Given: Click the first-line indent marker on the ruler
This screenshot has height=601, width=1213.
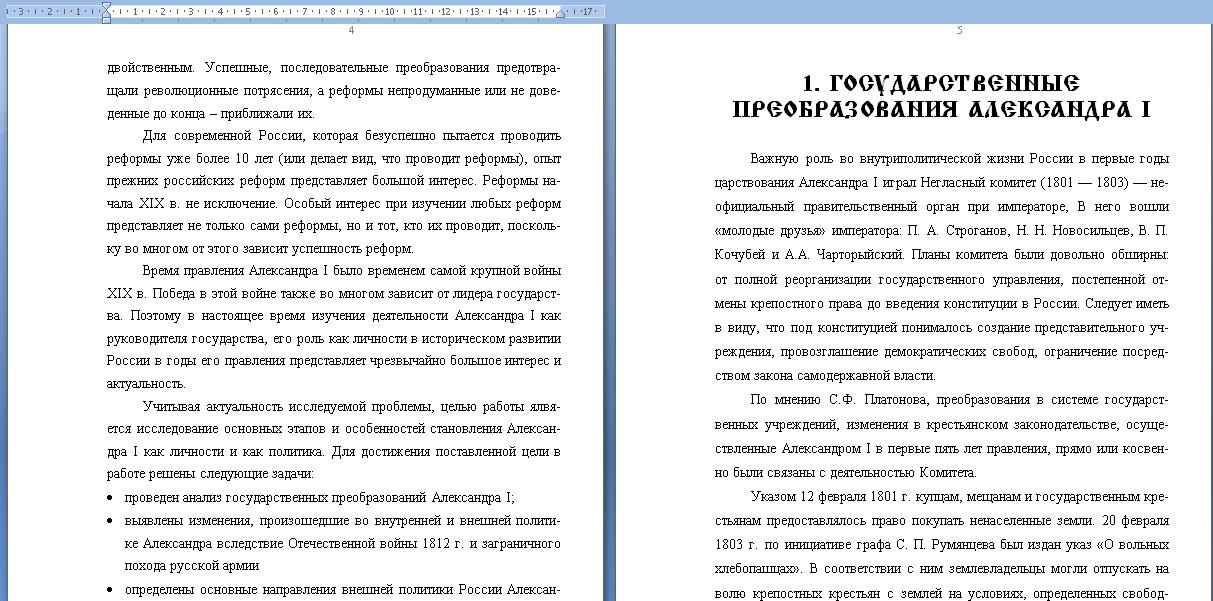Looking at the screenshot, I should click(x=106, y=6).
